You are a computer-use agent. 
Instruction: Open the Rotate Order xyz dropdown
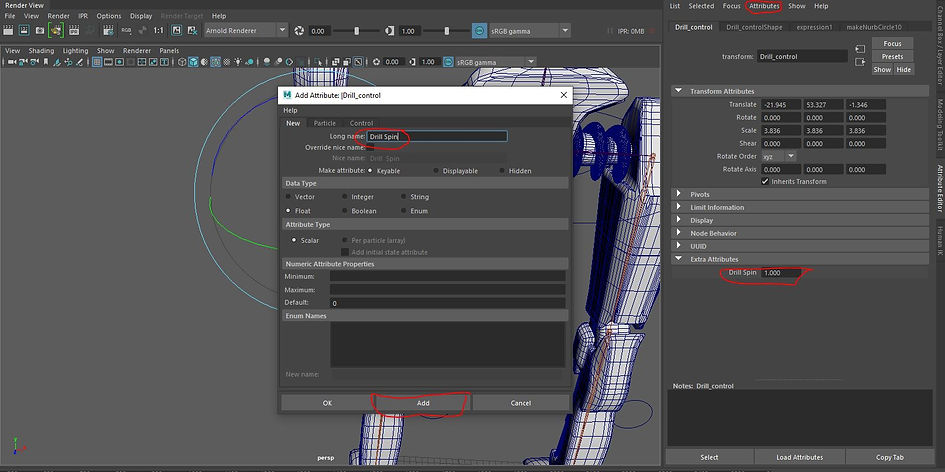(778, 156)
